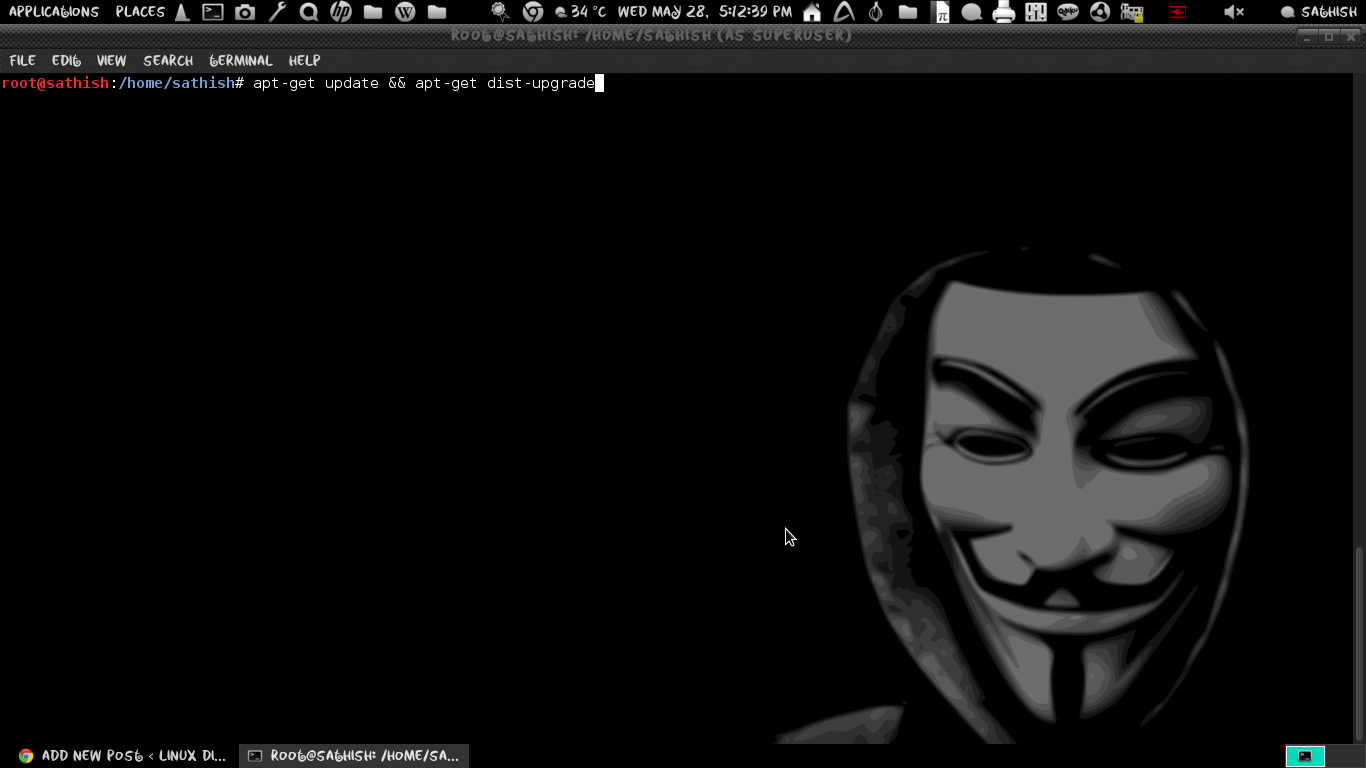Open the audio mixer icon
The width and height of the screenshot is (1366, 768).
click(1036, 12)
